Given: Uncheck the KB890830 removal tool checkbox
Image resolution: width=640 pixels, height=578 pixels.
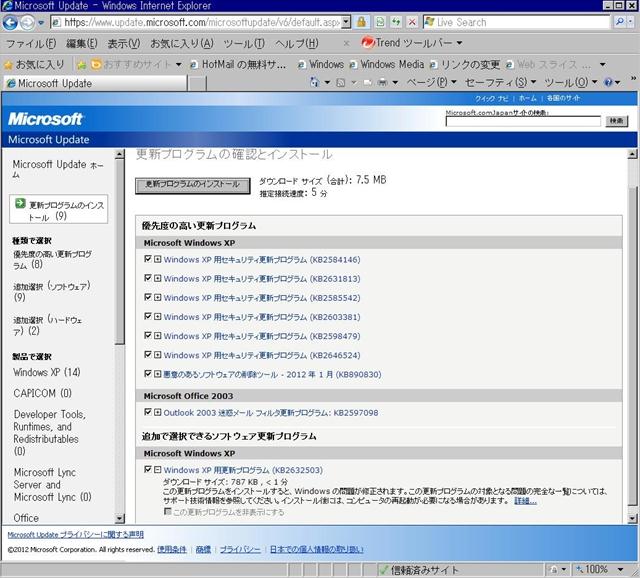Looking at the screenshot, I should tap(148, 373).
